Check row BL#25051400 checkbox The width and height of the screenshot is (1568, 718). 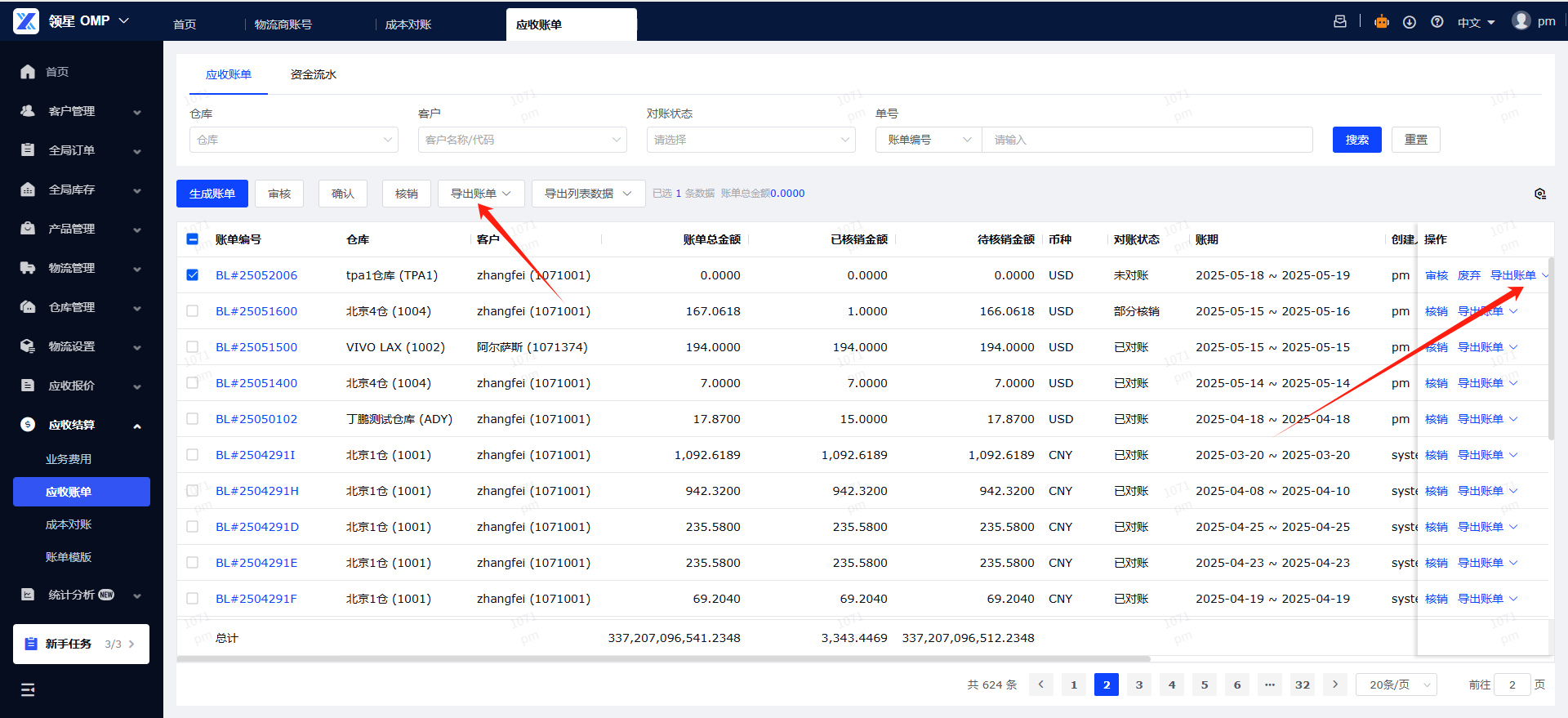coord(193,383)
